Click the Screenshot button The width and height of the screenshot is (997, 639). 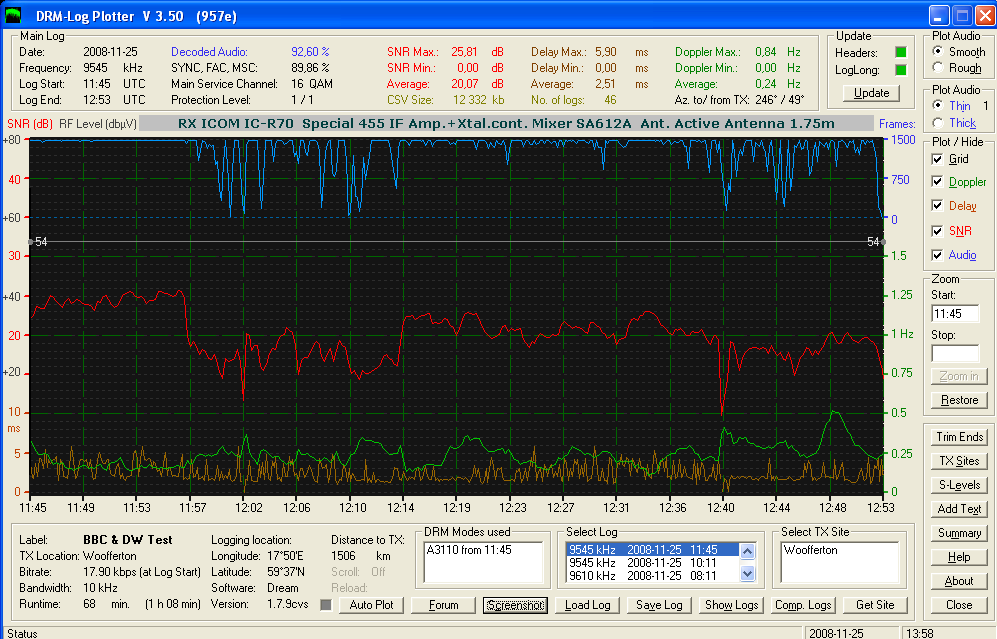click(515, 605)
